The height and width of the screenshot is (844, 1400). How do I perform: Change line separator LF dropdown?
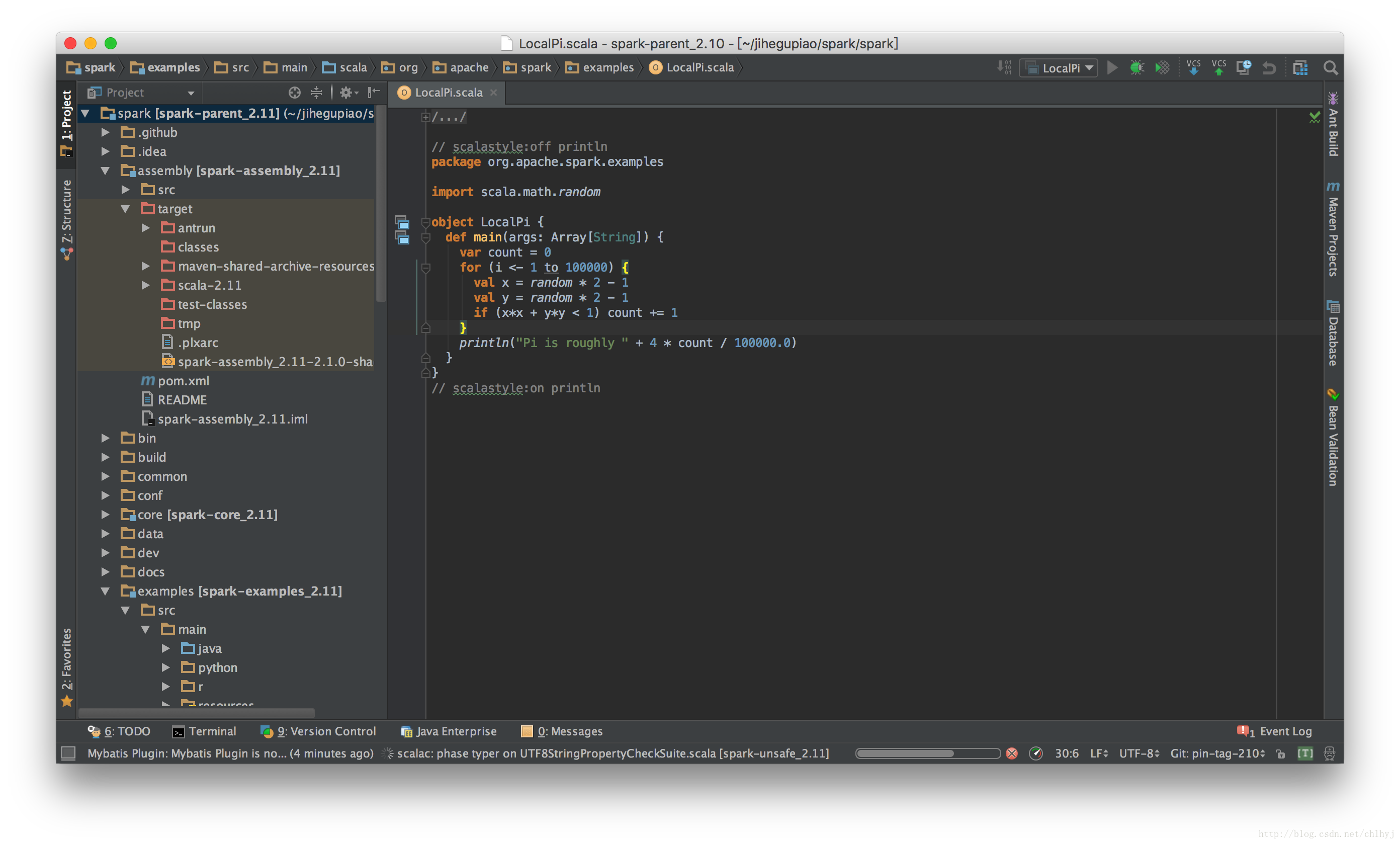point(1099,753)
